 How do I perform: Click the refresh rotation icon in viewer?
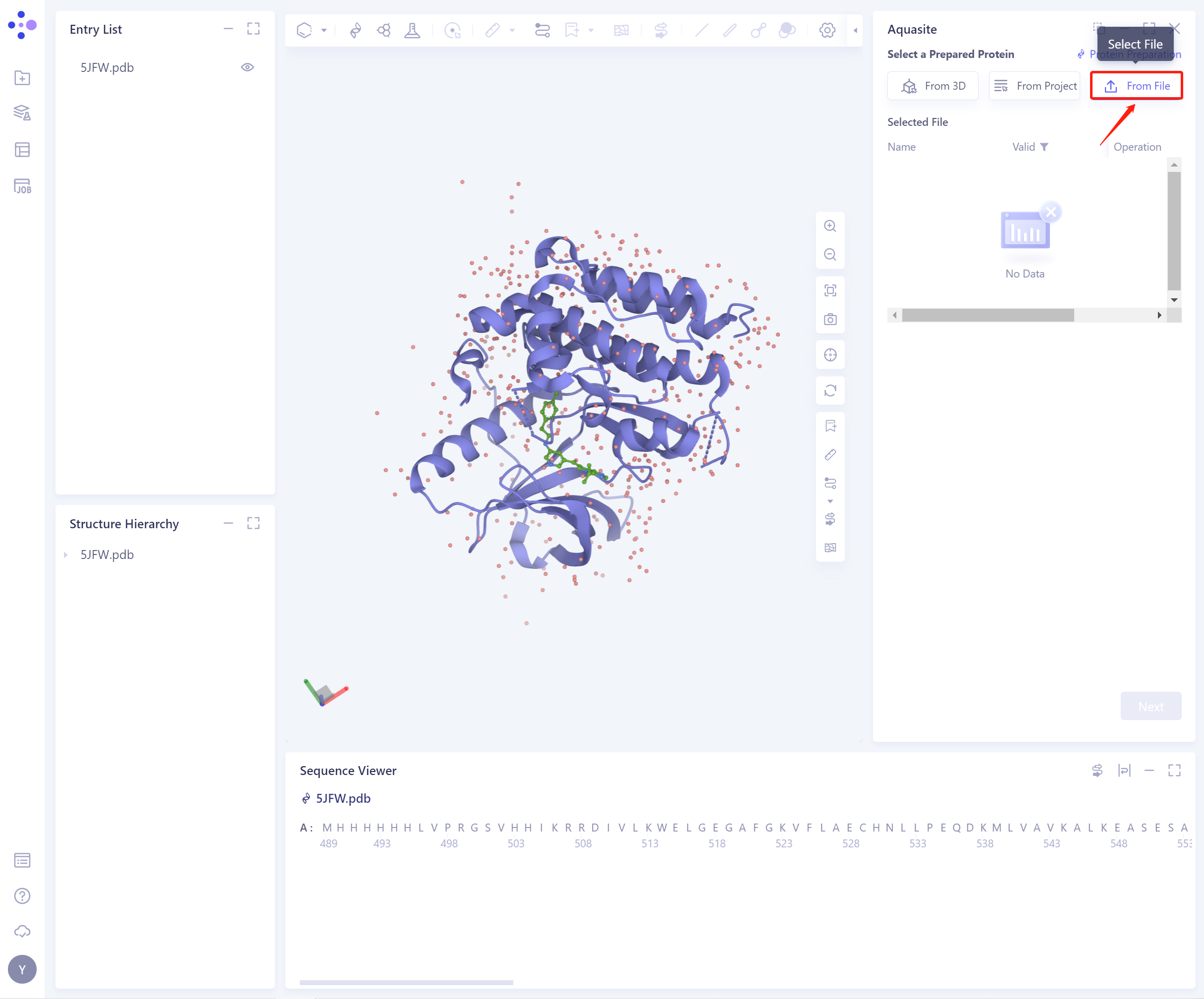829,390
